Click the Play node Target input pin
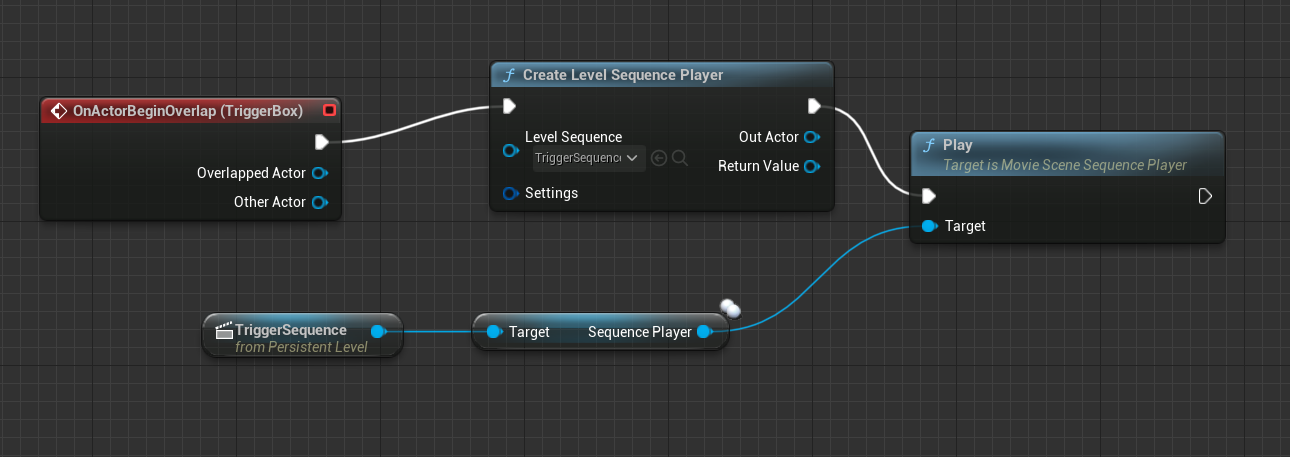This screenshot has height=457, width=1290. pyautogui.click(x=929, y=226)
